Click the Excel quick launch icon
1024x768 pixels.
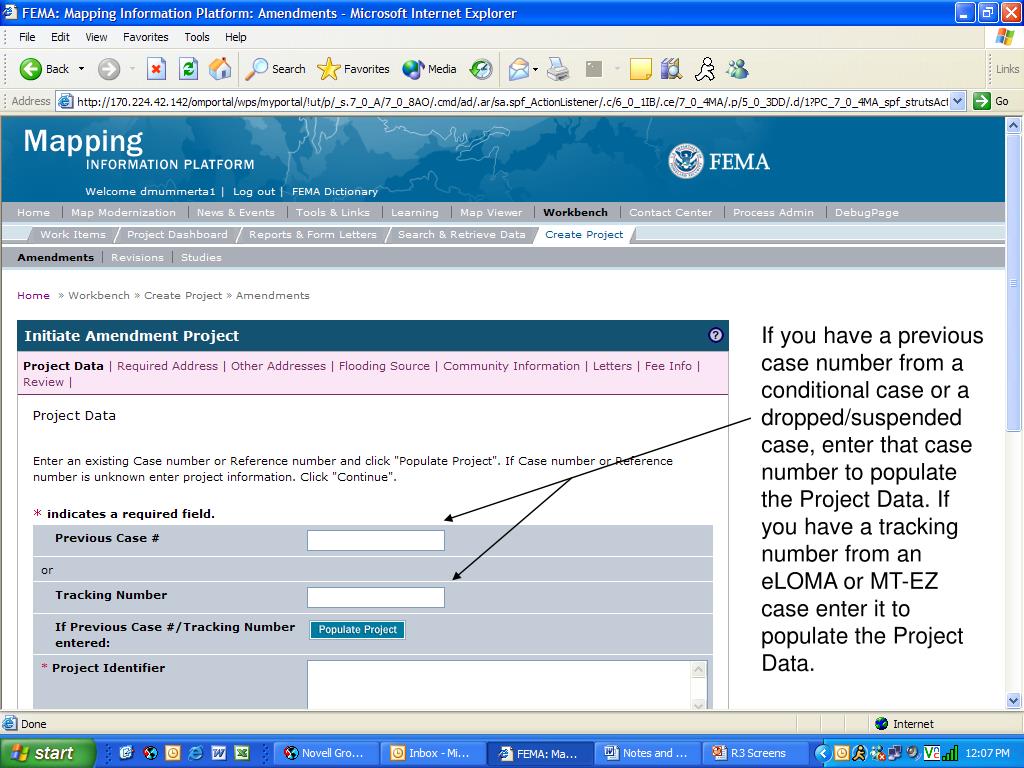tap(242, 753)
